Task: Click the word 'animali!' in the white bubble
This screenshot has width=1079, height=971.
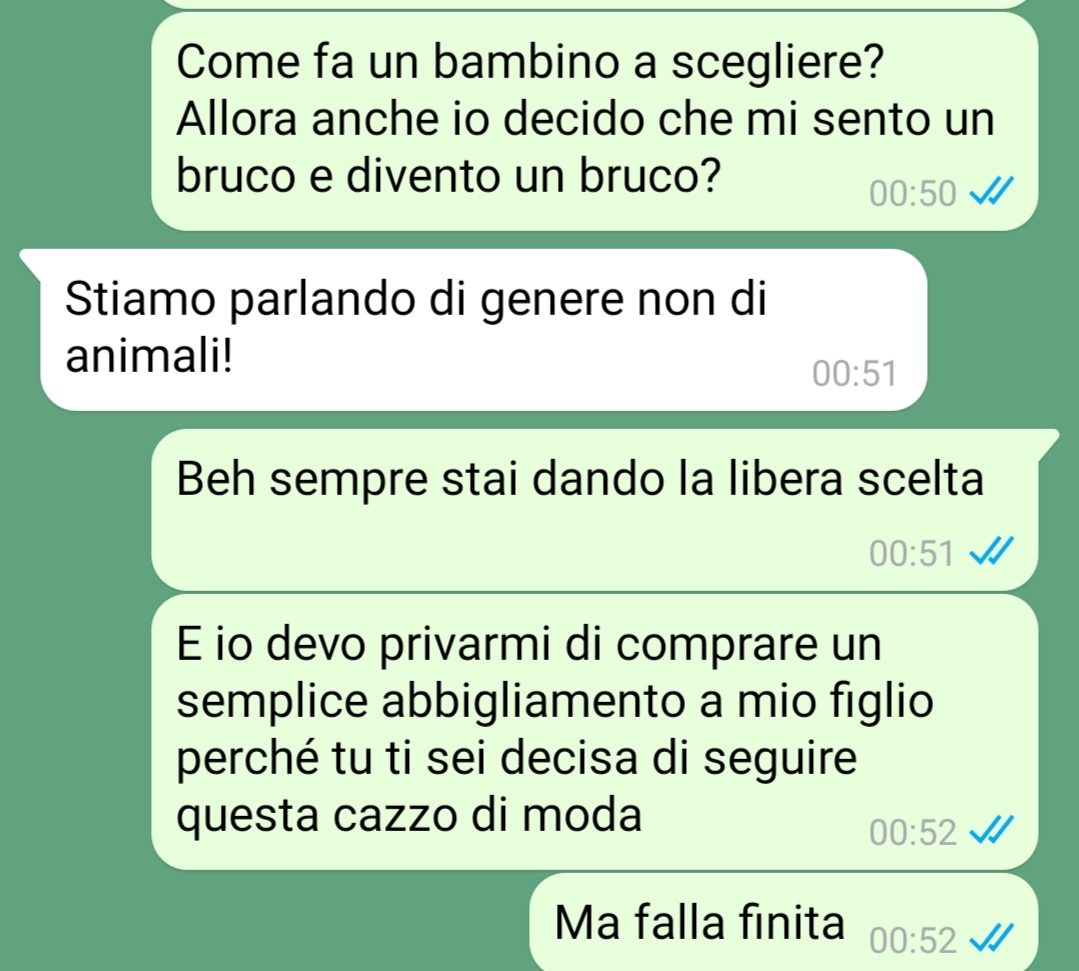Action: point(149,357)
